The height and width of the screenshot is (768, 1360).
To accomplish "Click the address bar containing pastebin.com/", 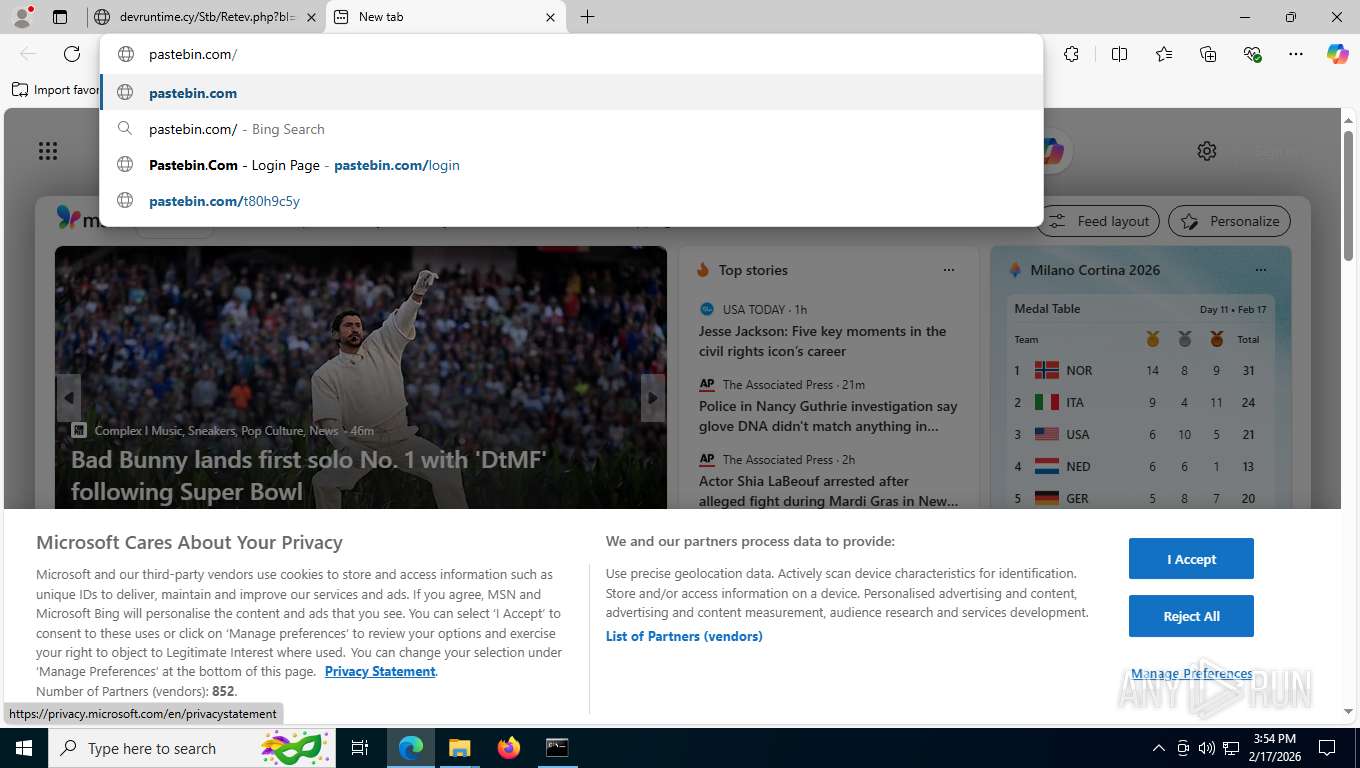I will click(572, 54).
